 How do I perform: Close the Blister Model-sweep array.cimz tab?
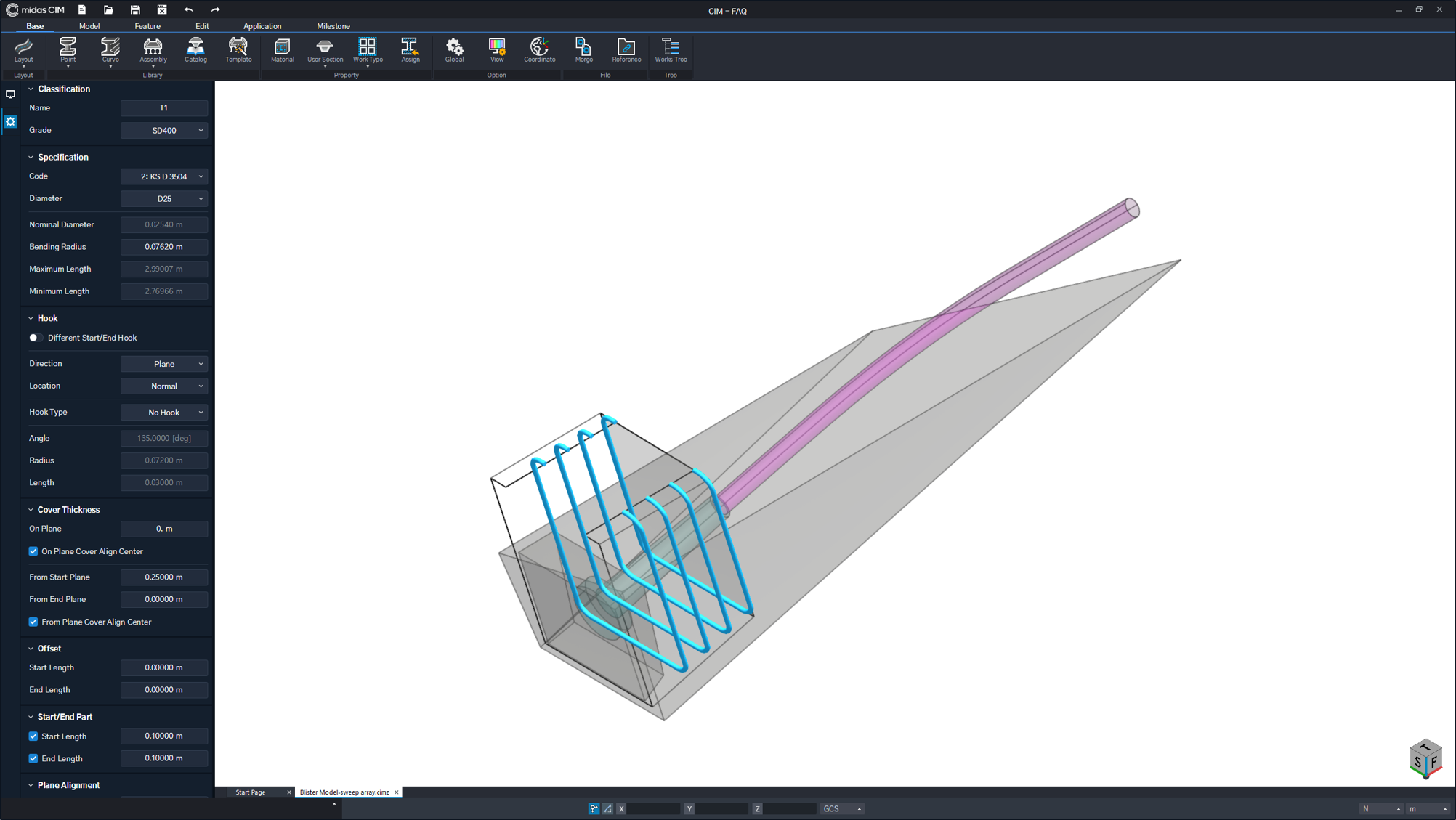point(397,792)
